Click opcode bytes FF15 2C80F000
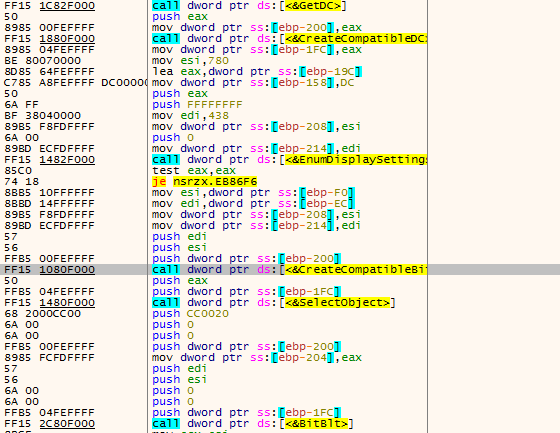 pyautogui.click(x=50, y=424)
